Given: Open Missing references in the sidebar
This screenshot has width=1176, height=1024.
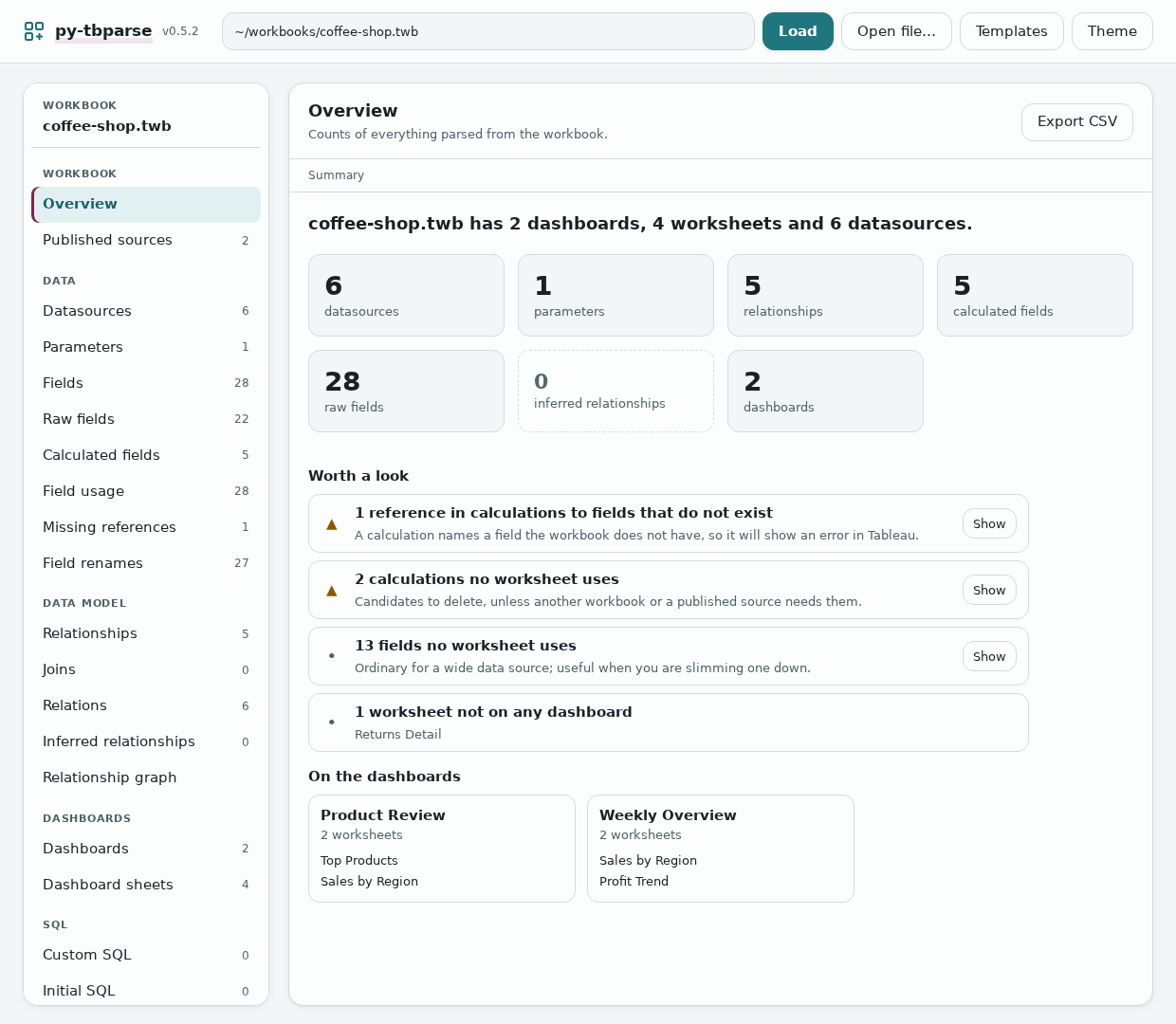Looking at the screenshot, I should point(146,528).
